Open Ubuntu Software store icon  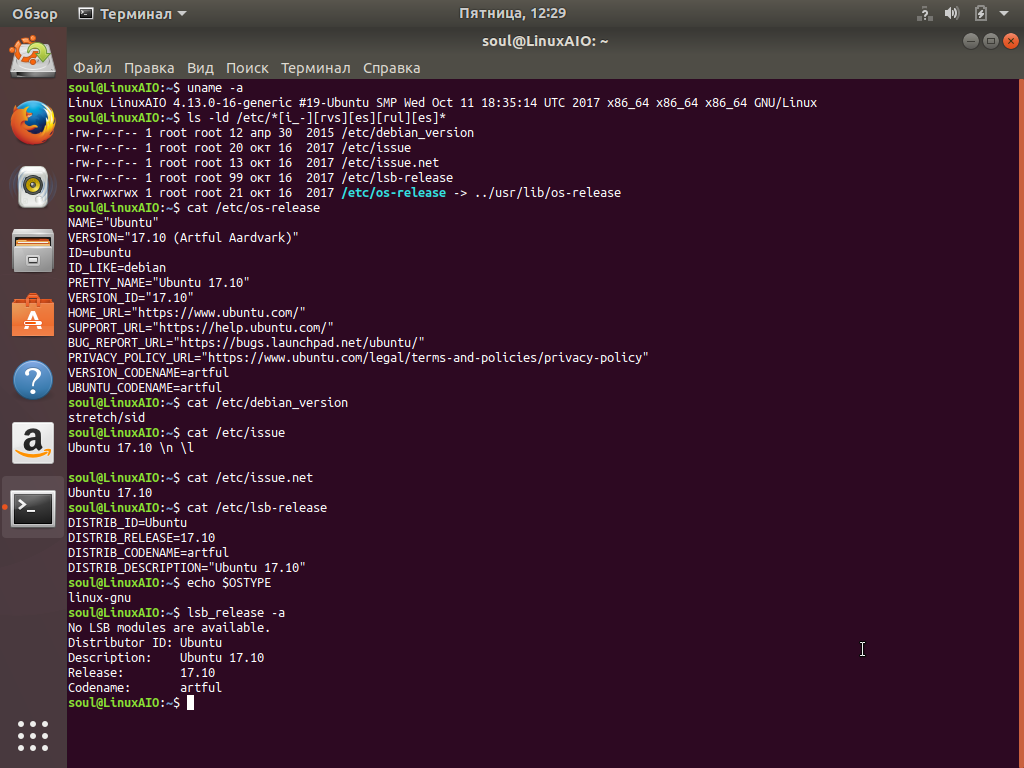[33, 315]
